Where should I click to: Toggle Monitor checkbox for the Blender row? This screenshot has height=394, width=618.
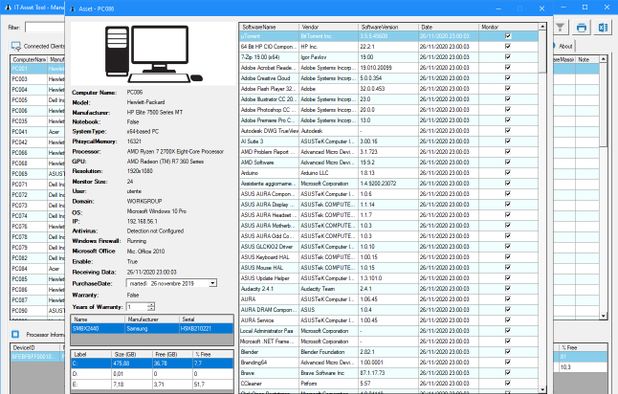click(508, 351)
